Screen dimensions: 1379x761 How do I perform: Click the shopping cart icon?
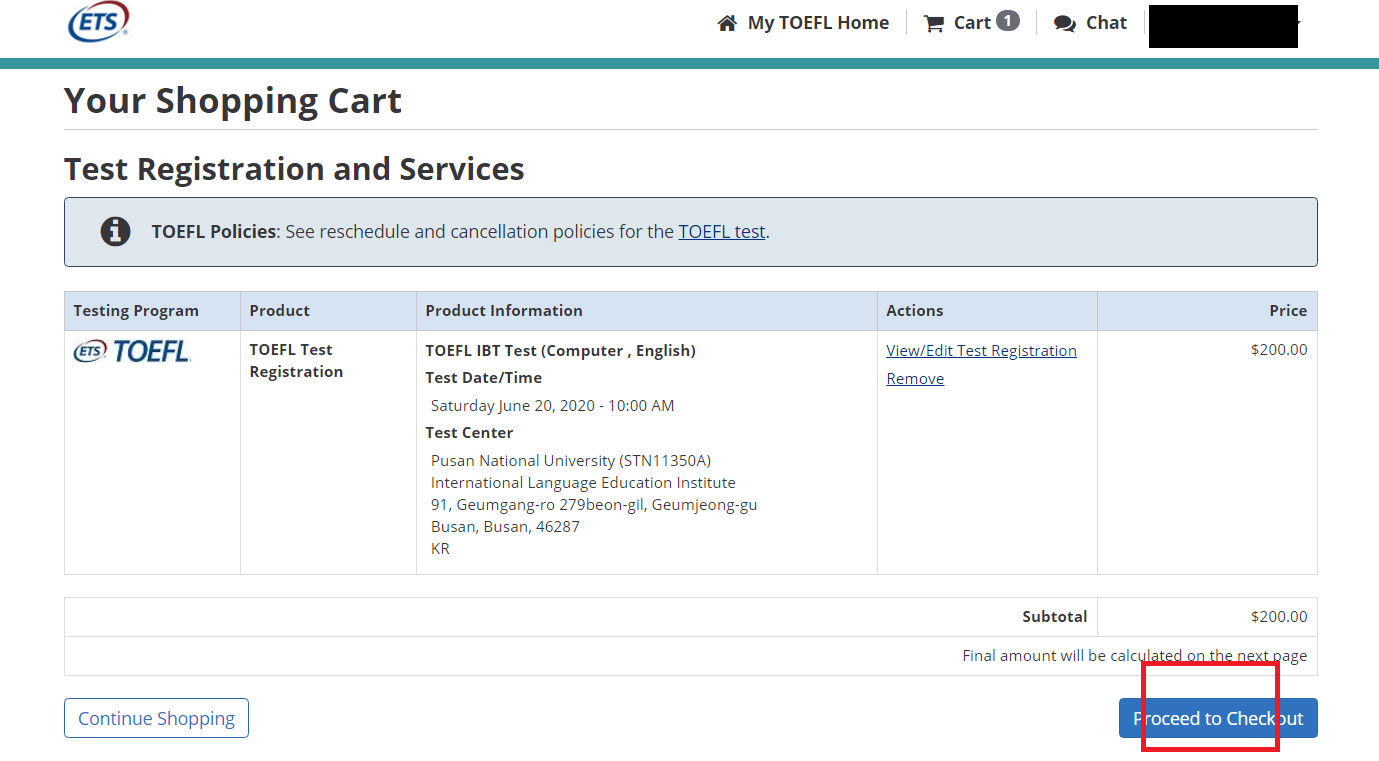point(934,23)
